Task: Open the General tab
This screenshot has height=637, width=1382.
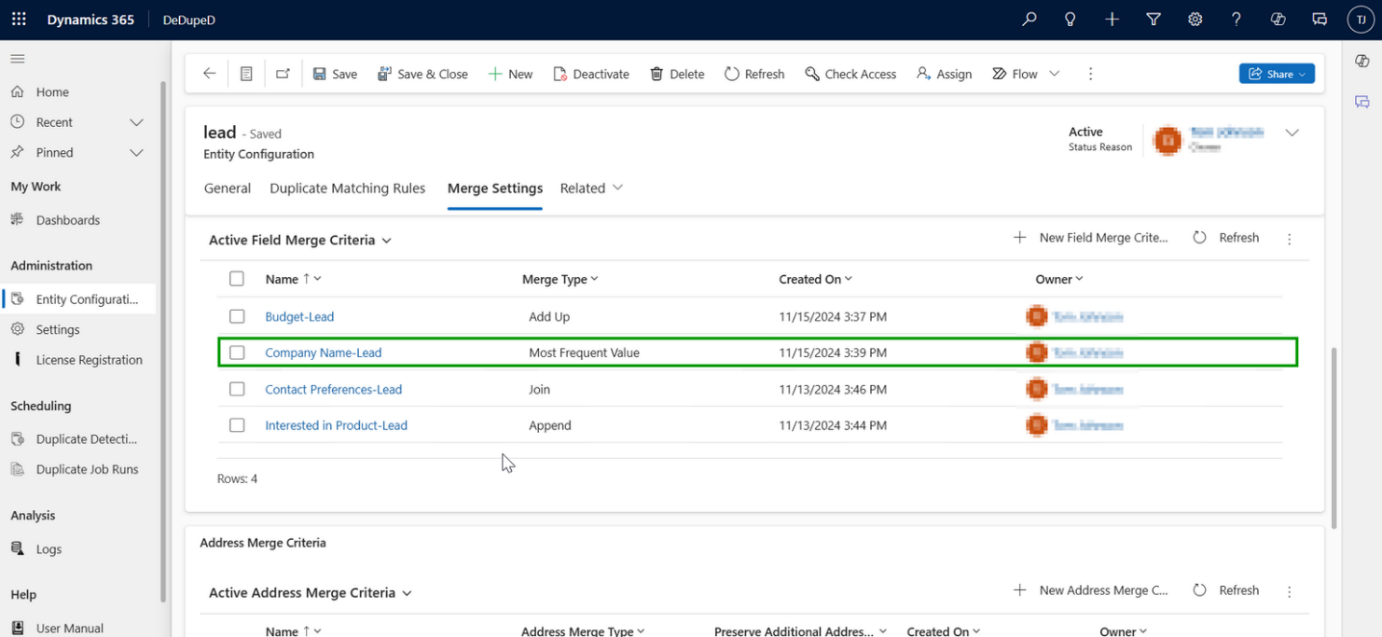Action: (x=227, y=188)
